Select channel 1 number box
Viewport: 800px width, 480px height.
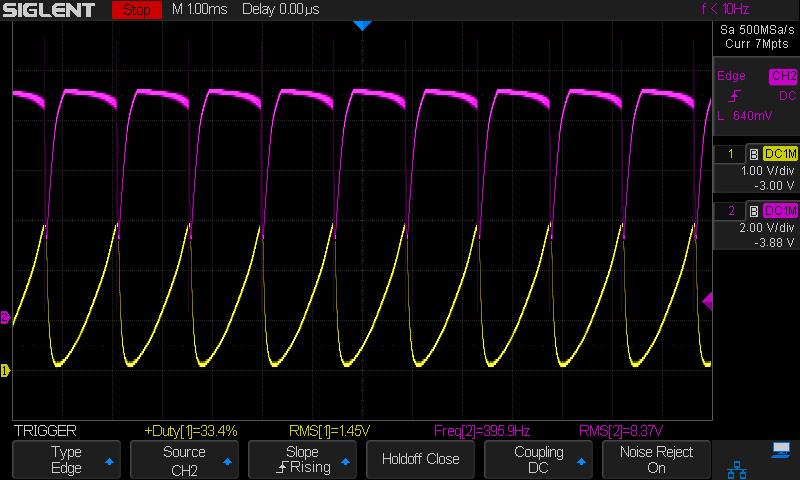pos(730,154)
